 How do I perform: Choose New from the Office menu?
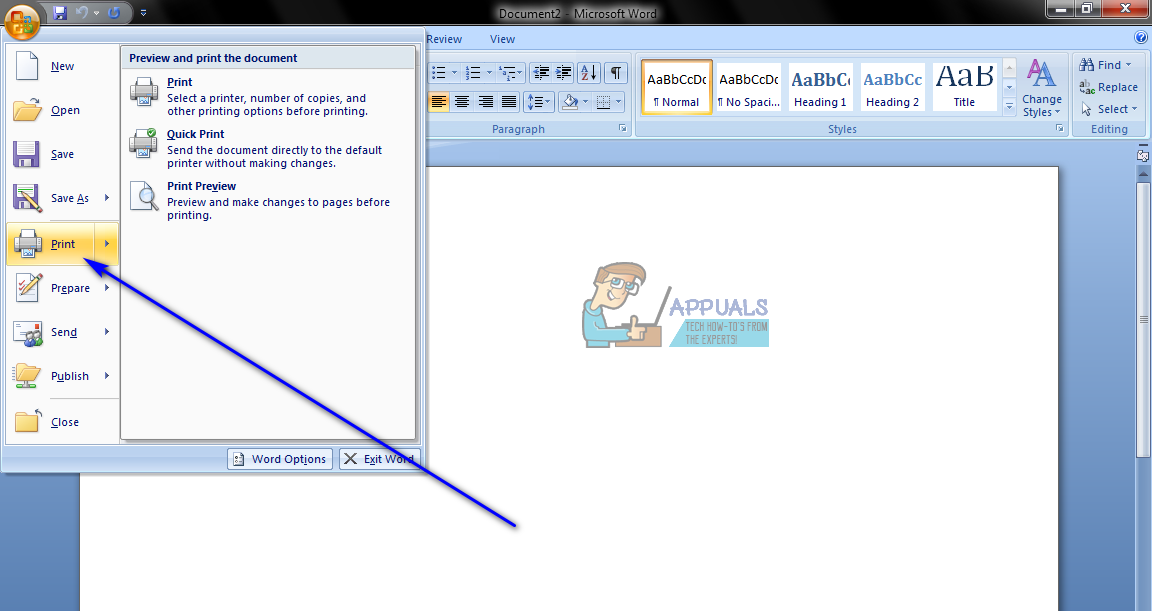pos(62,66)
